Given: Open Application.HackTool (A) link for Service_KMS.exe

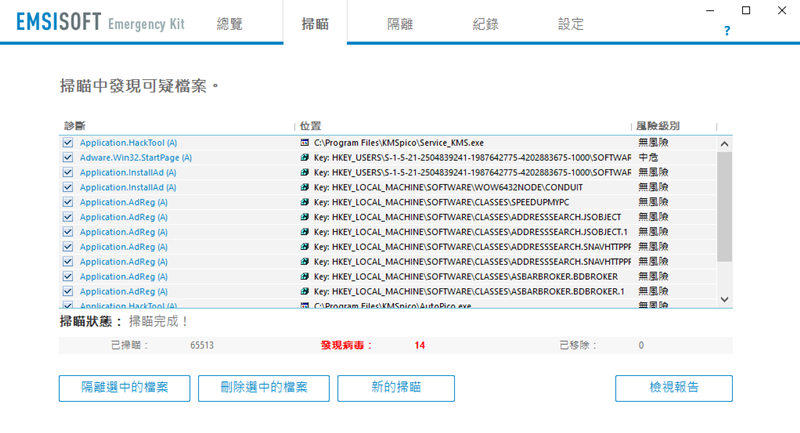Looking at the screenshot, I should (128, 143).
